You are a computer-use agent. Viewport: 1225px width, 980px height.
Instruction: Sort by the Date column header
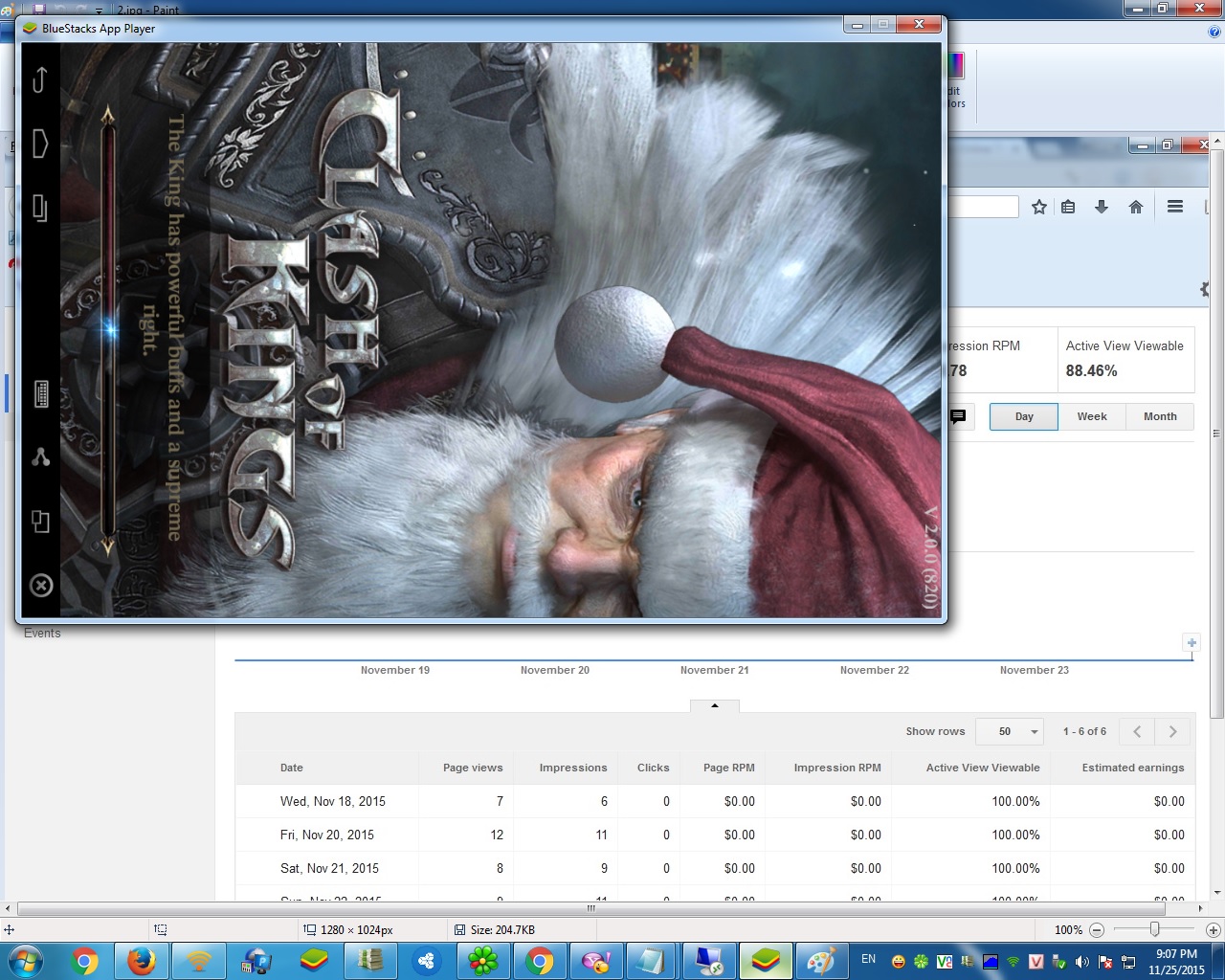click(292, 768)
